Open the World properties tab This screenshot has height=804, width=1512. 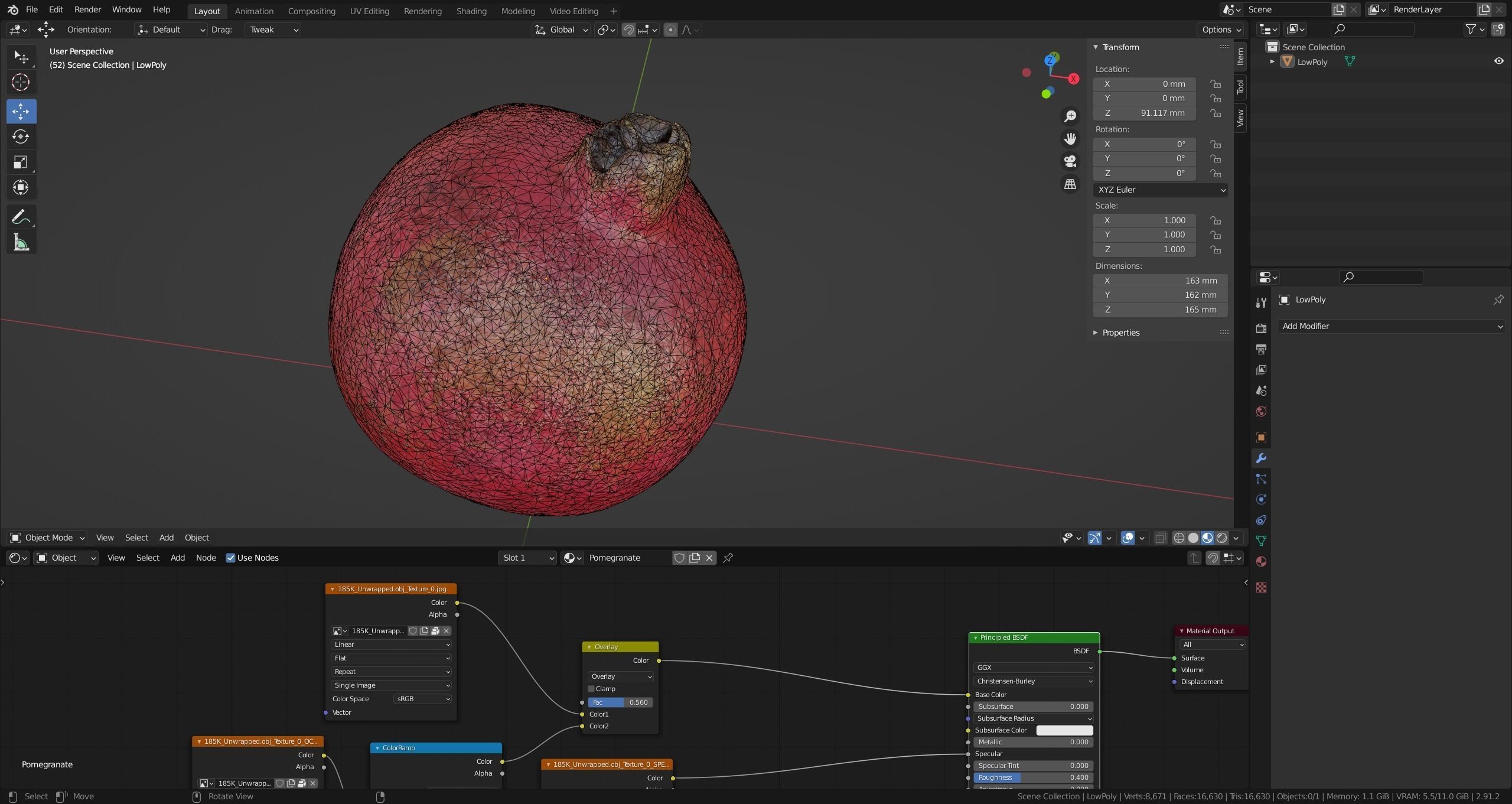pyautogui.click(x=1261, y=412)
